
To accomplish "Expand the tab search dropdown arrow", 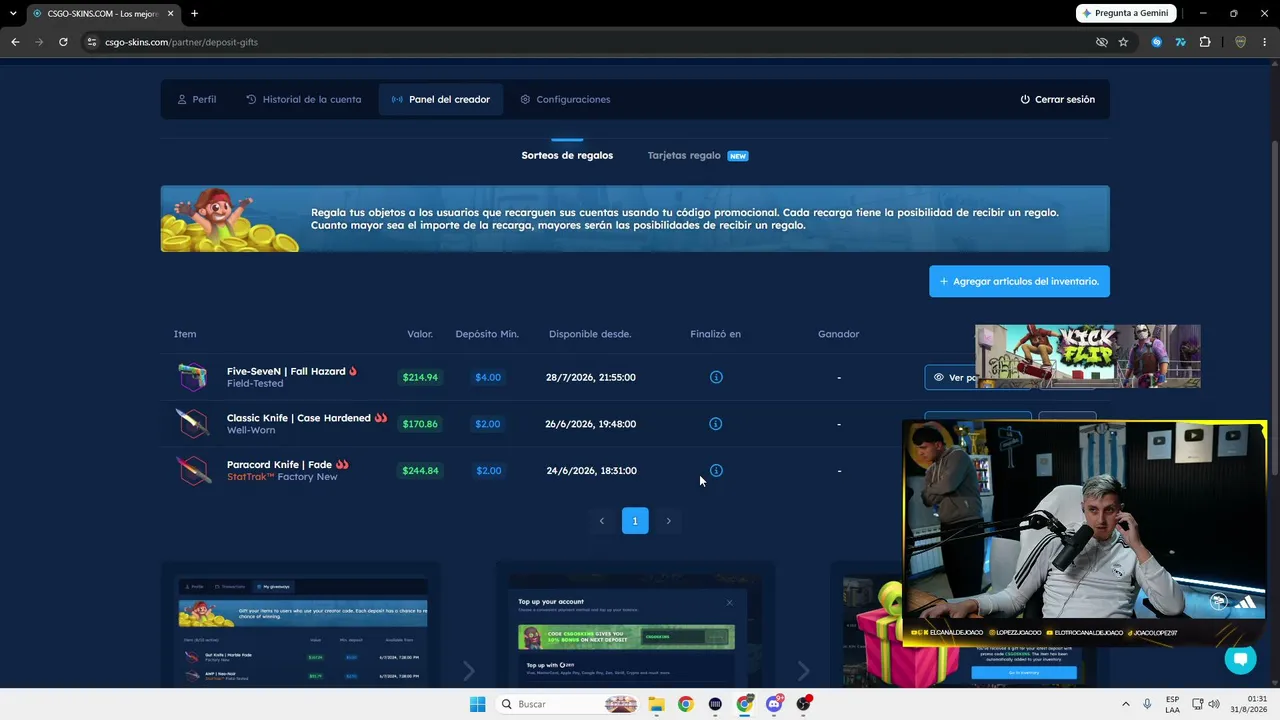I will pos(12,13).
